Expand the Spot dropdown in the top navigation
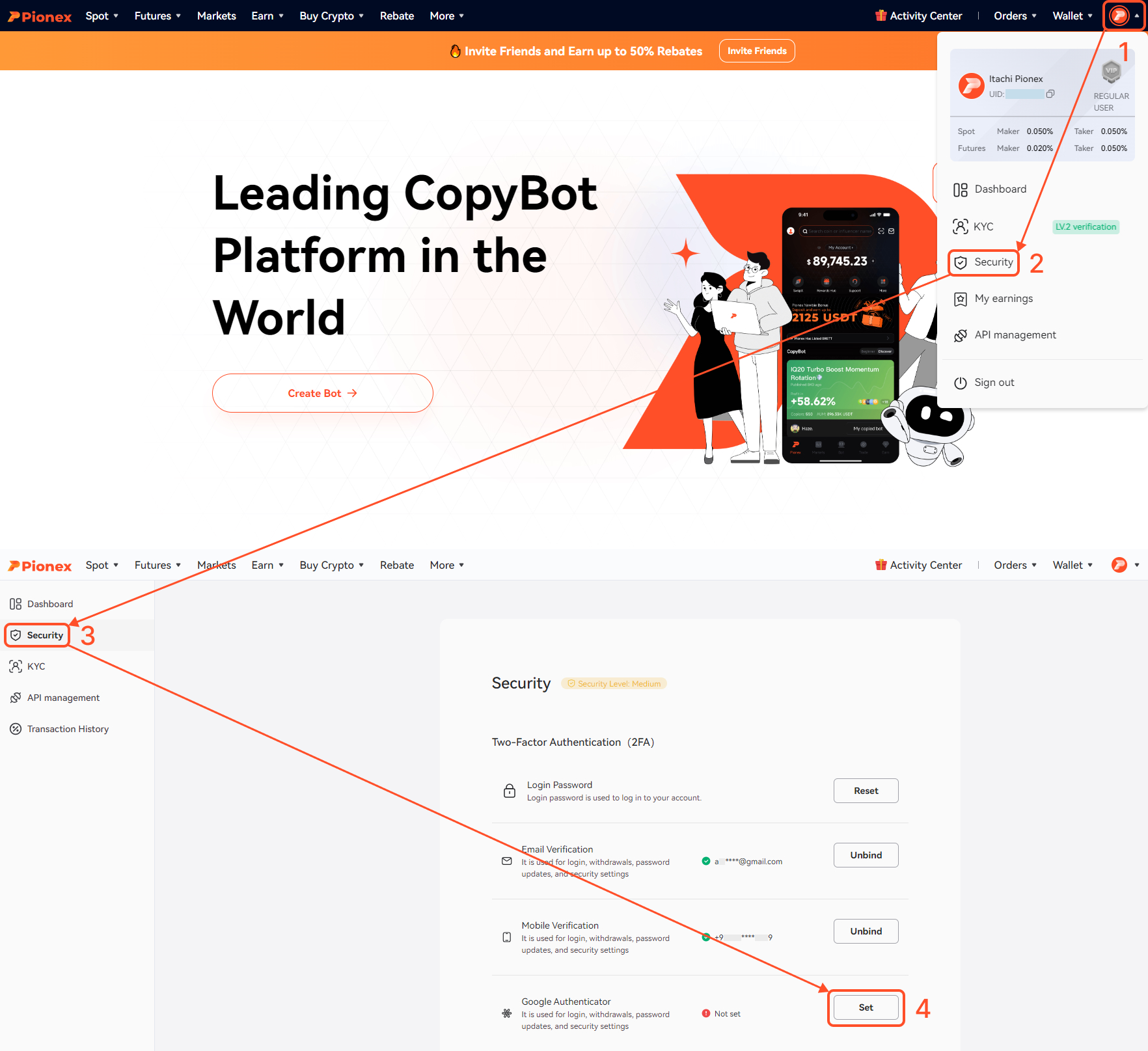The image size is (1148, 1051). pyautogui.click(x=102, y=16)
